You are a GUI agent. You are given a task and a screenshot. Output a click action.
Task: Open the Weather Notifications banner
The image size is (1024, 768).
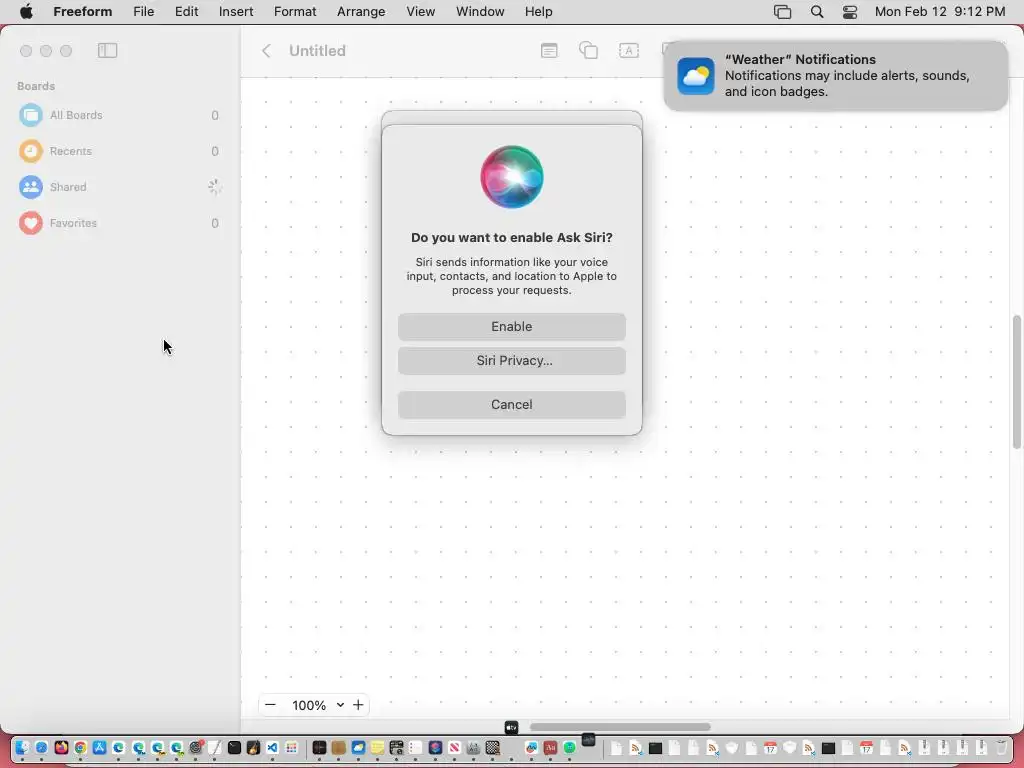[x=835, y=76]
